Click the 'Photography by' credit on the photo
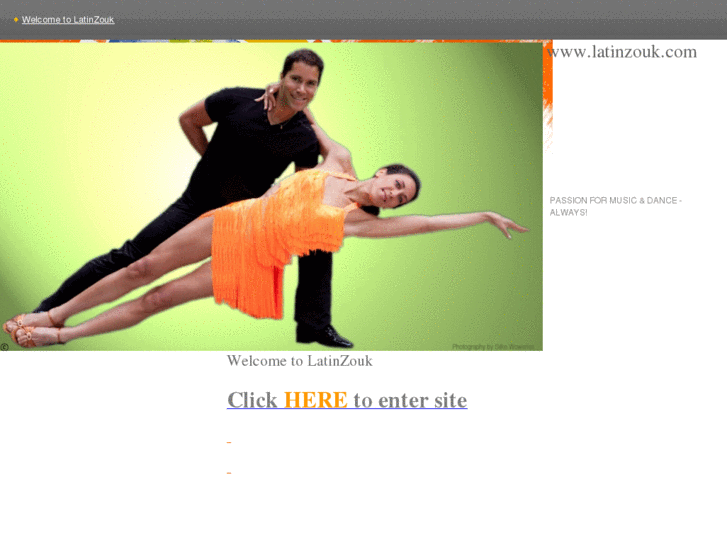The height and width of the screenshot is (545, 727). coord(493,346)
